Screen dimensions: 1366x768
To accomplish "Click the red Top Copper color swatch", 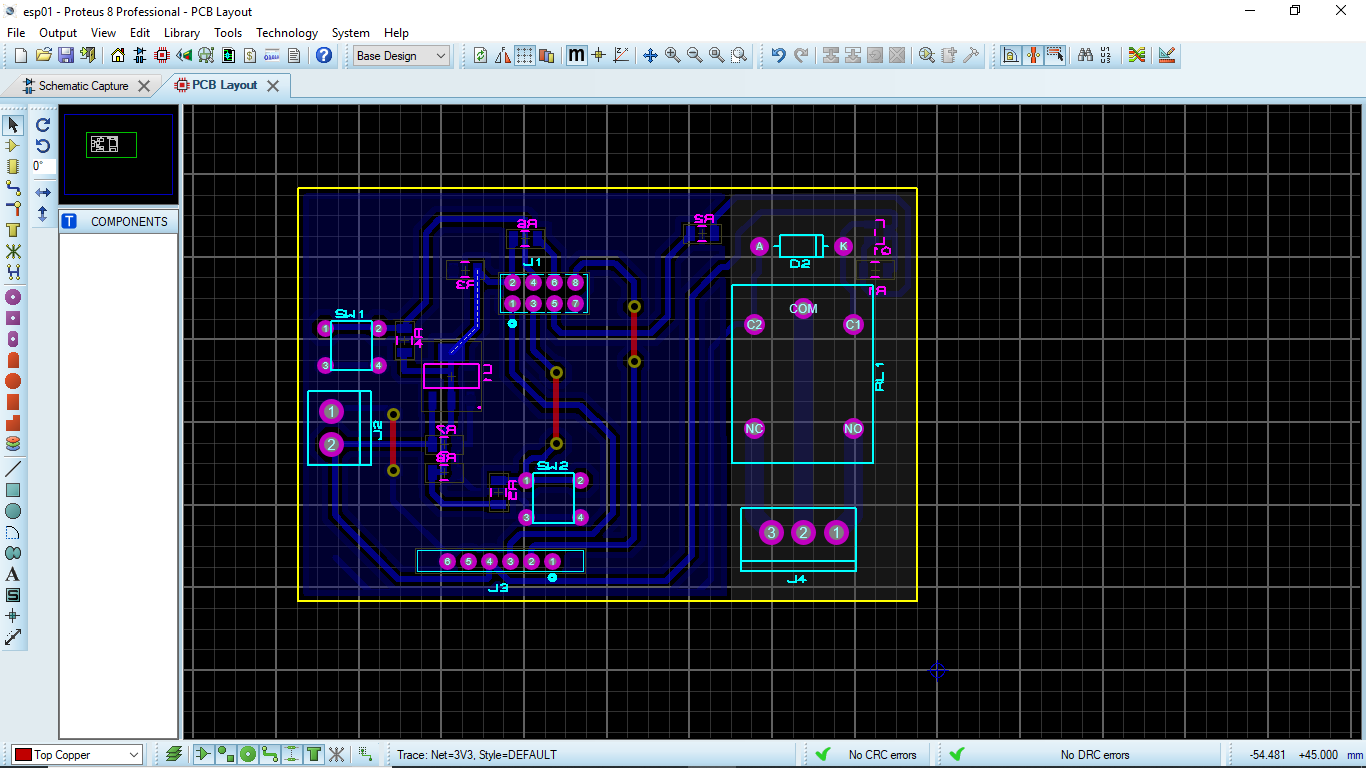I will pos(23,755).
